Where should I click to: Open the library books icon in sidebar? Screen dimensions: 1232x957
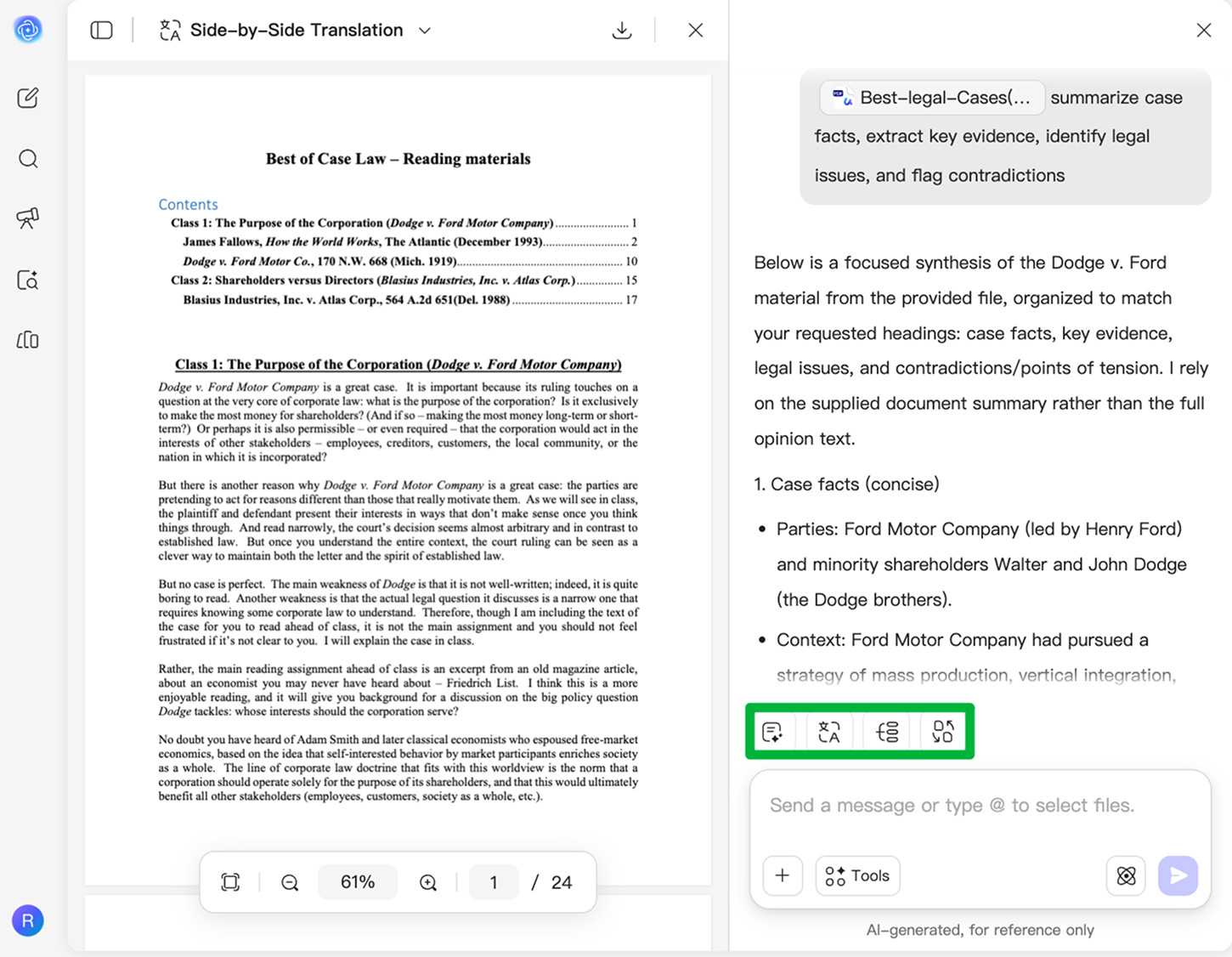pyautogui.click(x=28, y=340)
